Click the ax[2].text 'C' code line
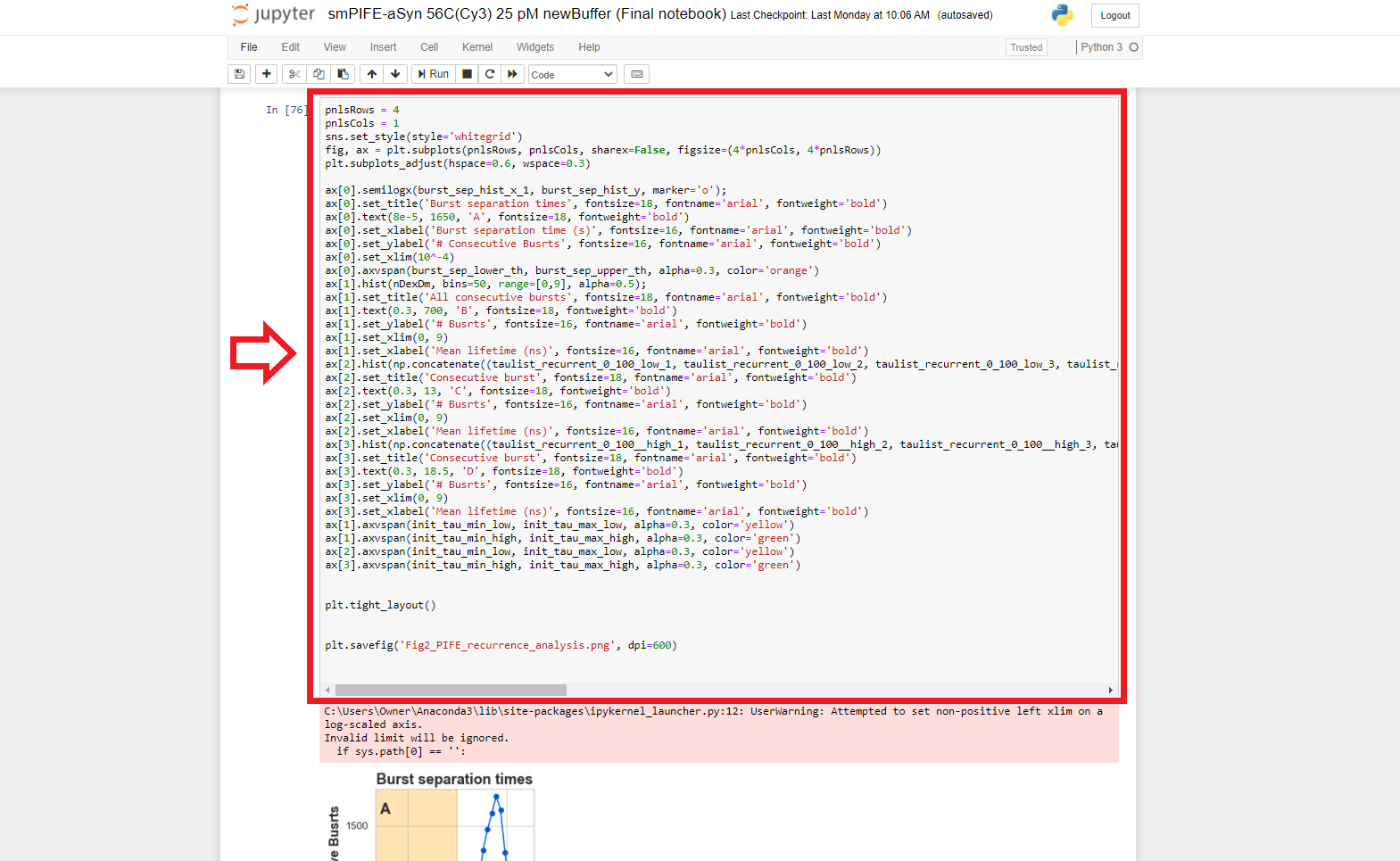 pyautogui.click(x=498, y=391)
